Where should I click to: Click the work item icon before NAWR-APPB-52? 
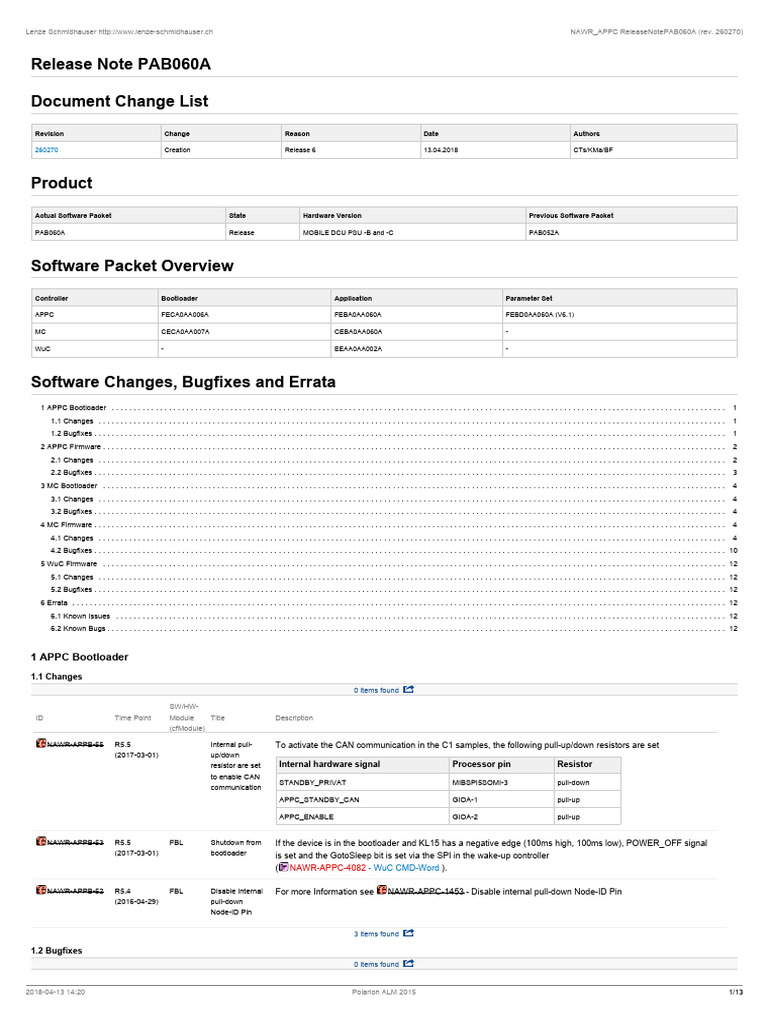coord(40,889)
